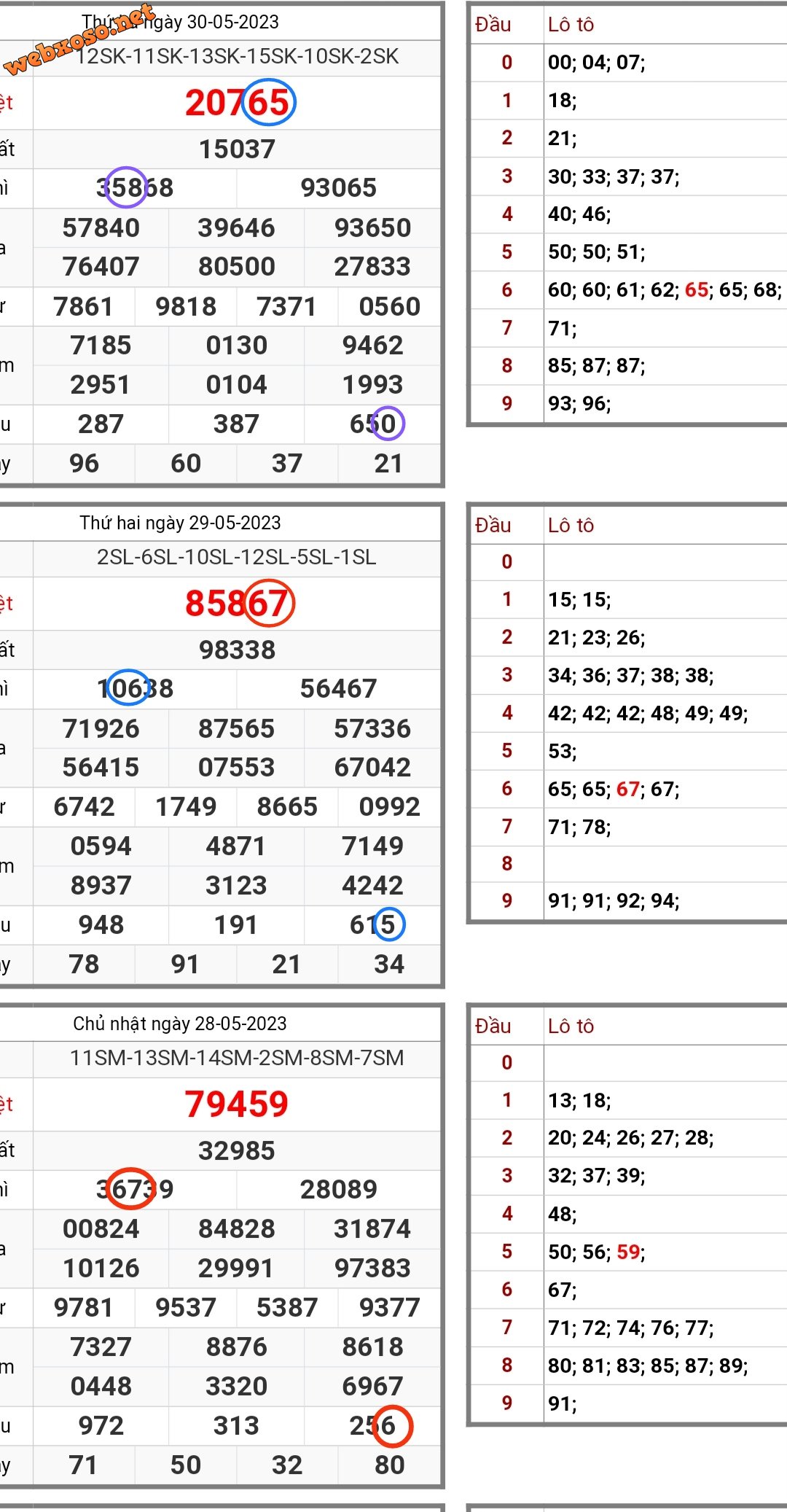Screen dimensions: 787x1512
Task: Click the number 9818
Action: (186, 307)
